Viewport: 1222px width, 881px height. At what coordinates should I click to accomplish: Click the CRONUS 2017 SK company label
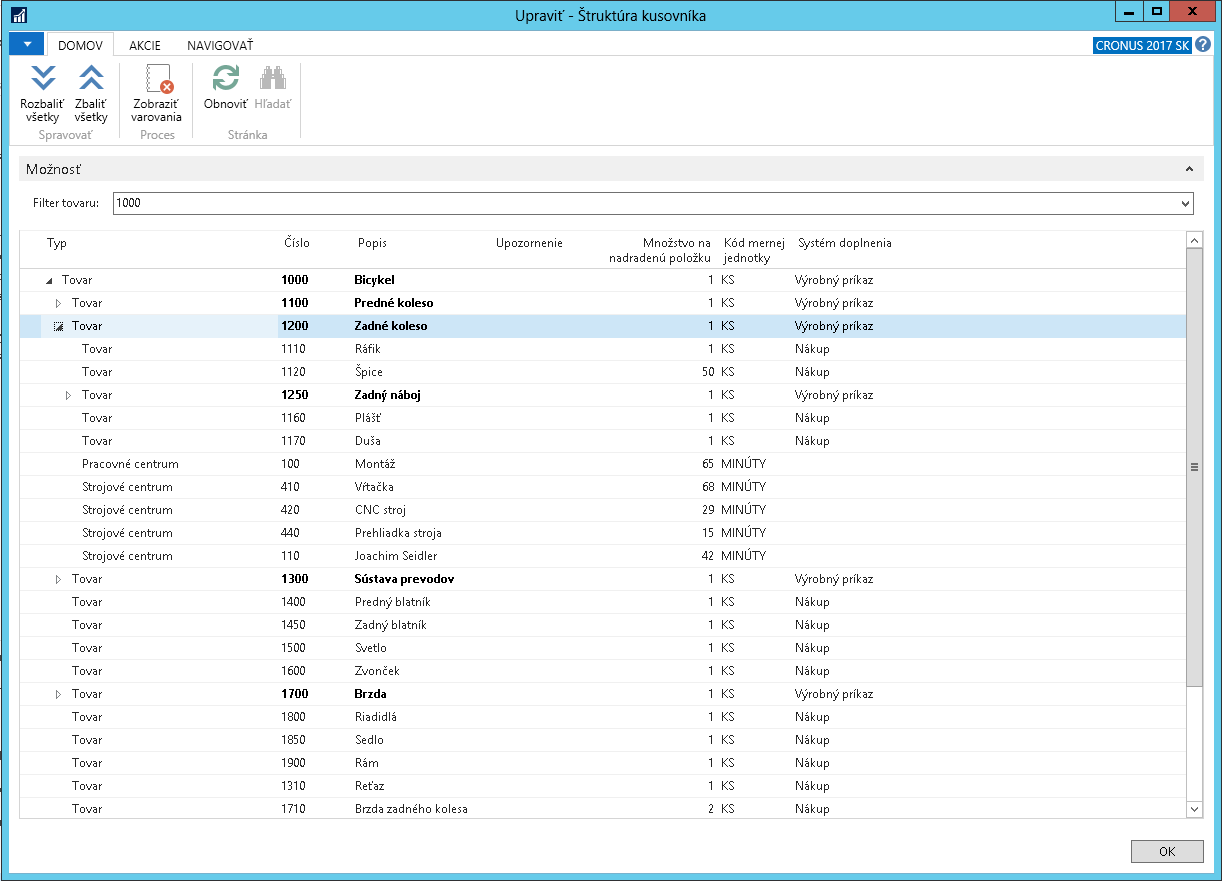pos(1143,45)
